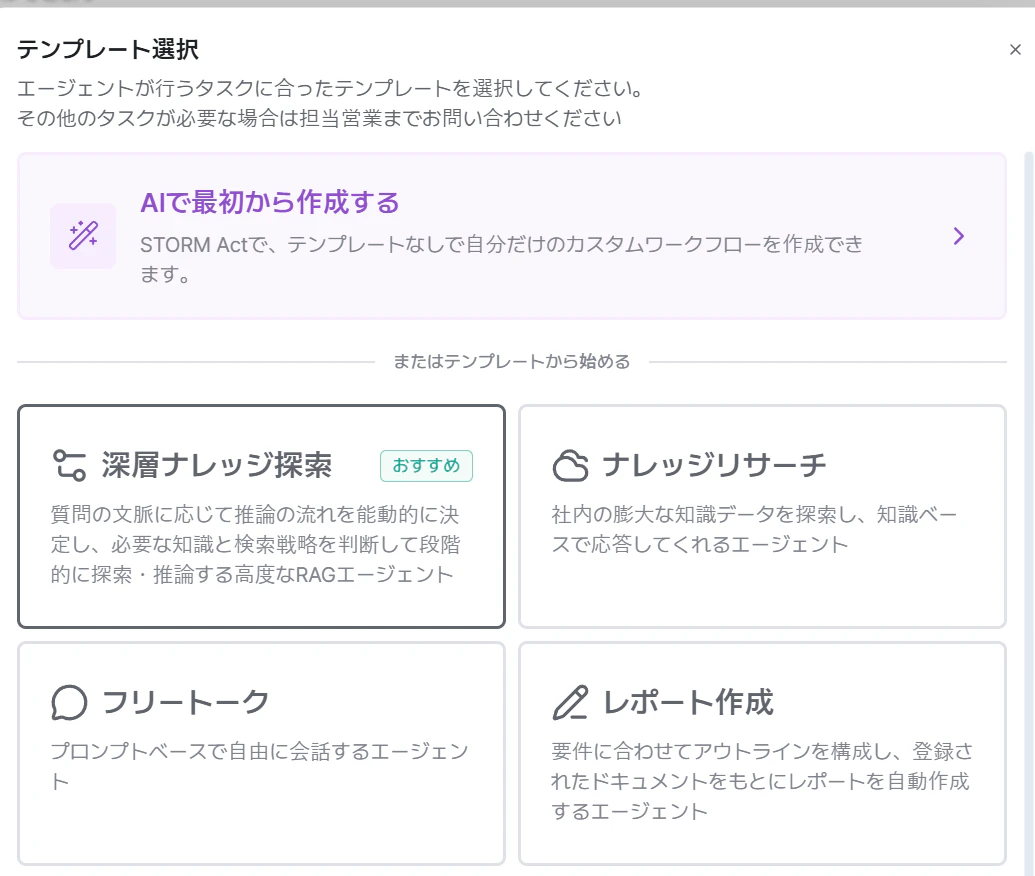Click the template dialog vertical scrollbar
1035x876 pixels.
1028,514
